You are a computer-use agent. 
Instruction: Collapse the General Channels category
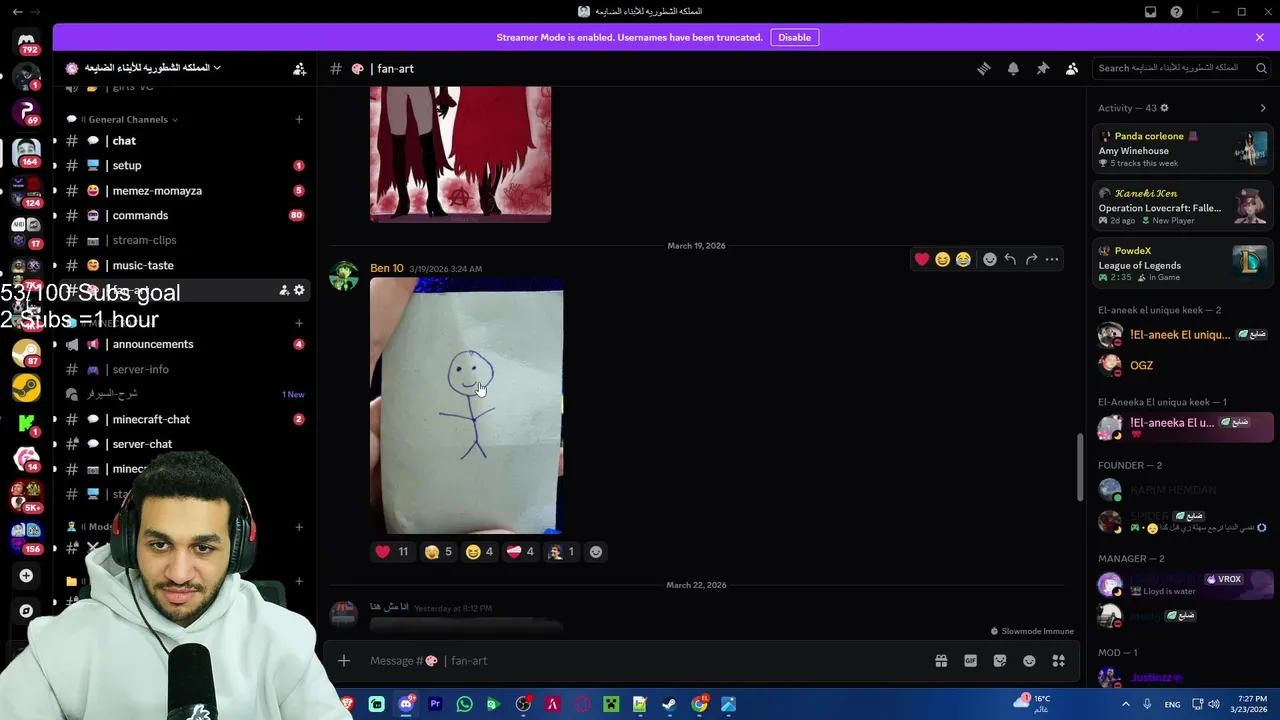[128, 119]
